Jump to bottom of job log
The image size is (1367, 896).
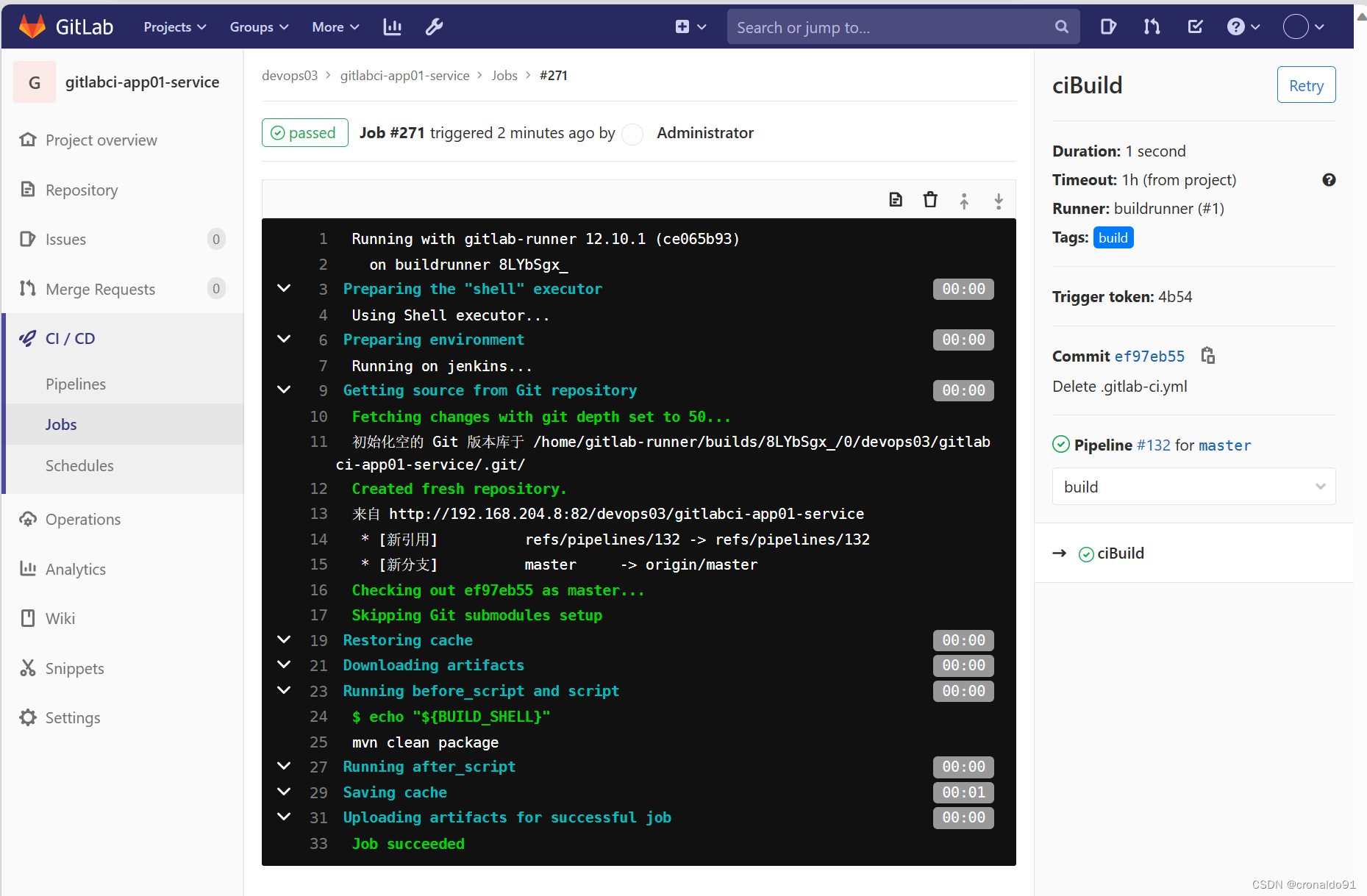(999, 201)
